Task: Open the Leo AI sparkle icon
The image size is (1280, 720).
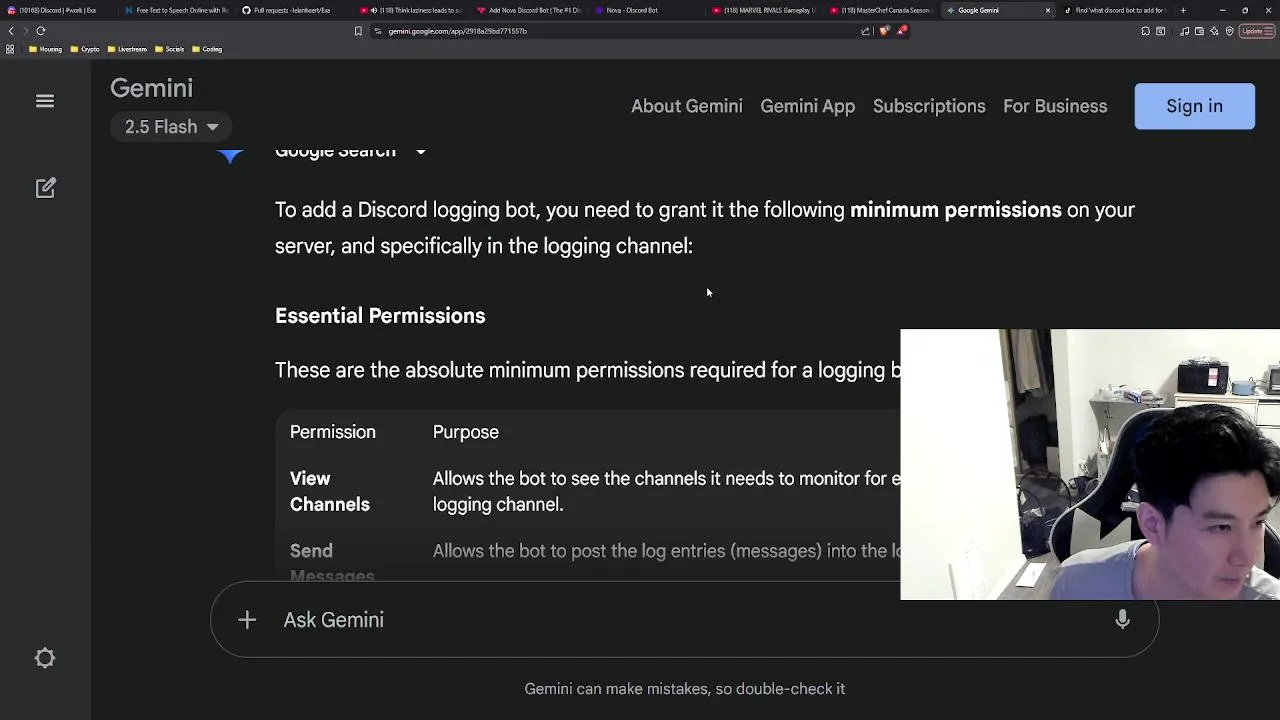Action: (1214, 31)
